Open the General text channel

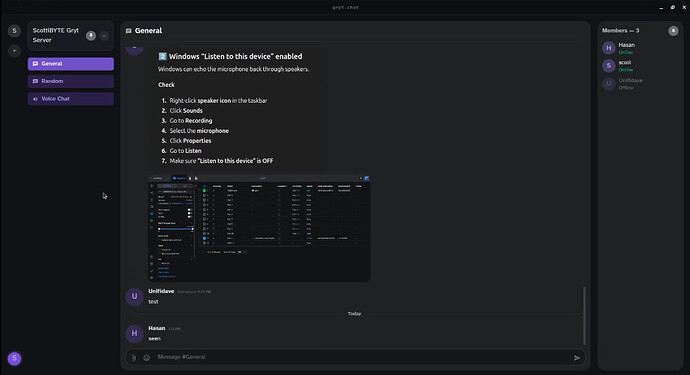tap(71, 63)
